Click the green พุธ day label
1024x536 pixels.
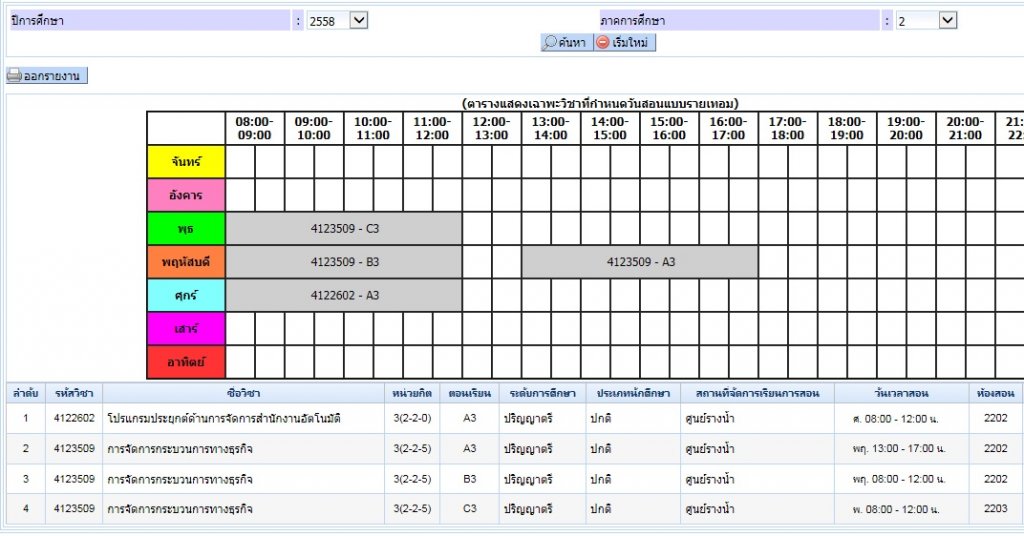pyautogui.click(x=186, y=229)
